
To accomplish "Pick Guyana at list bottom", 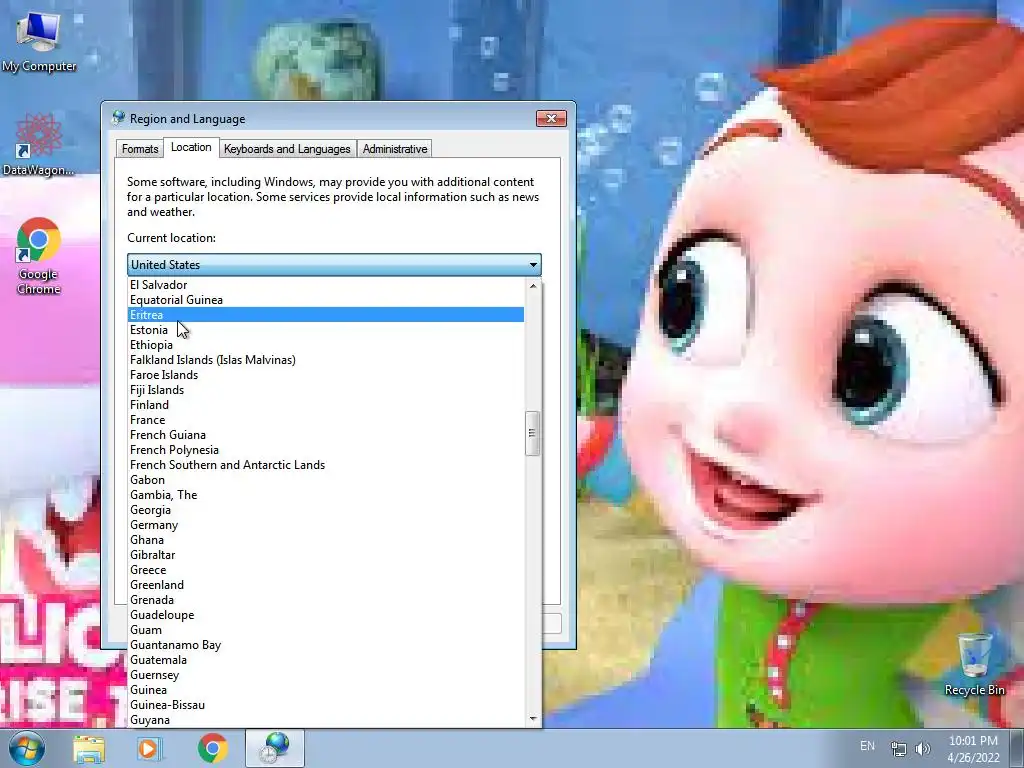I will [326, 720].
